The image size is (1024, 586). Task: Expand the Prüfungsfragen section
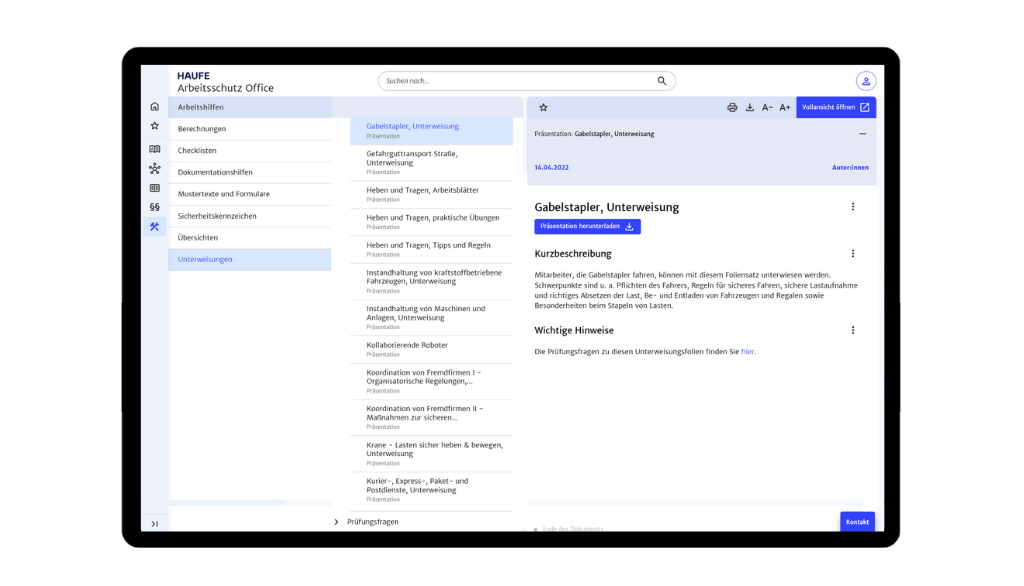336,521
